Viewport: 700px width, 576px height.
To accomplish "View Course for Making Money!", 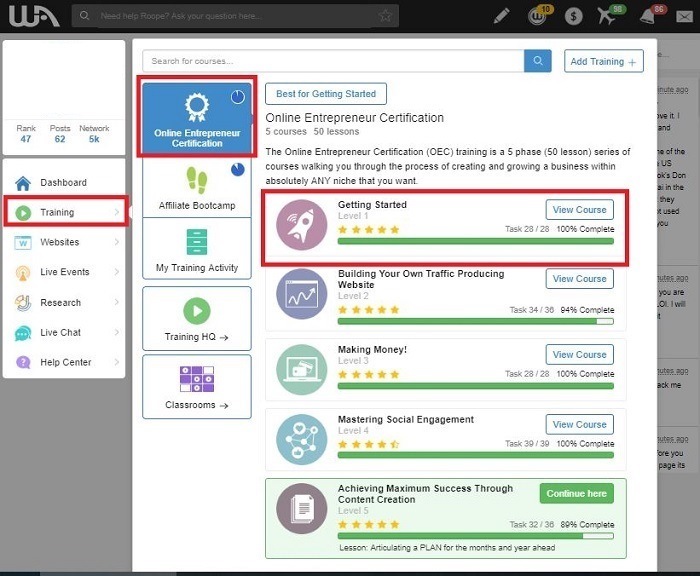I will [x=579, y=355].
